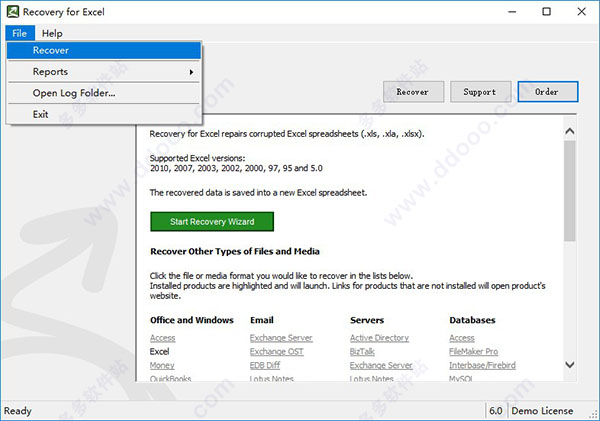Viewport: 600px width, 421px height.
Task: Open the EDB Diff link
Action: [265, 365]
